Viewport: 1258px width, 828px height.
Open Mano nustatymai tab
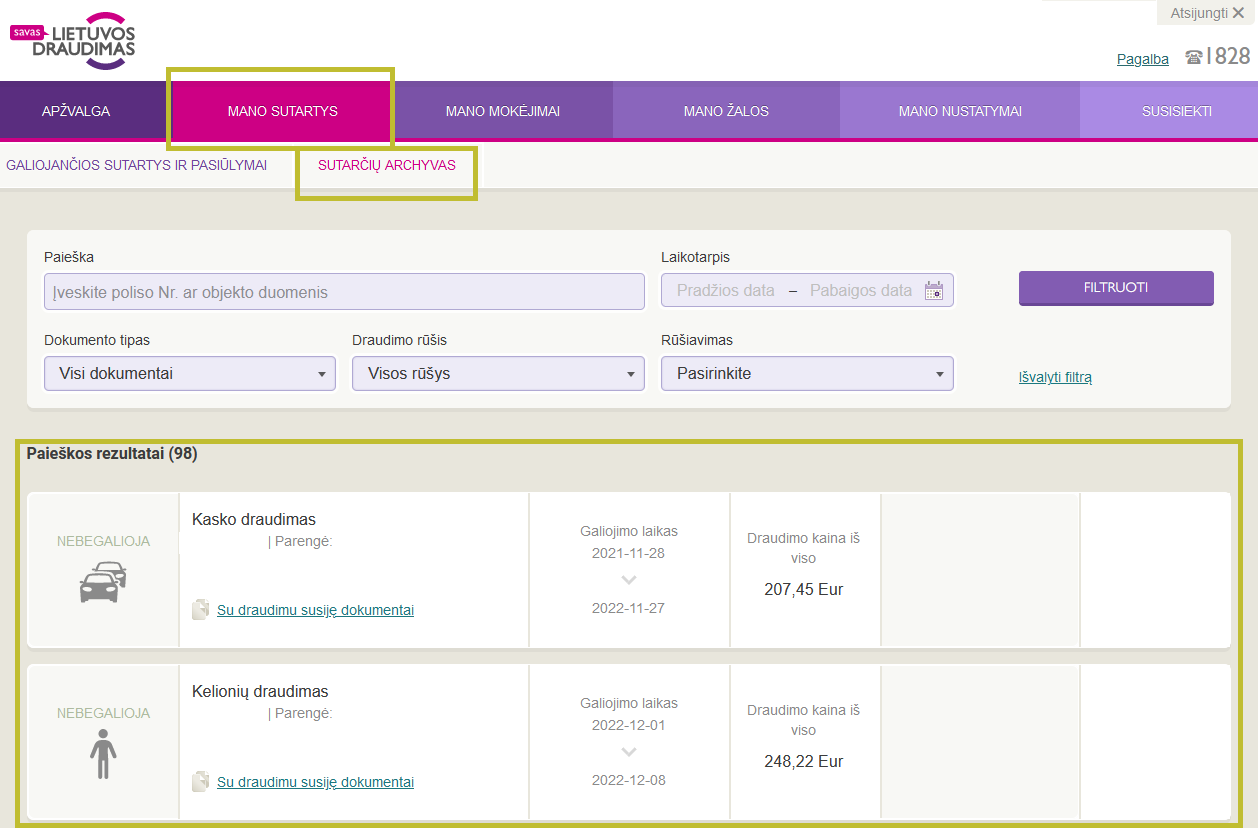(x=960, y=111)
